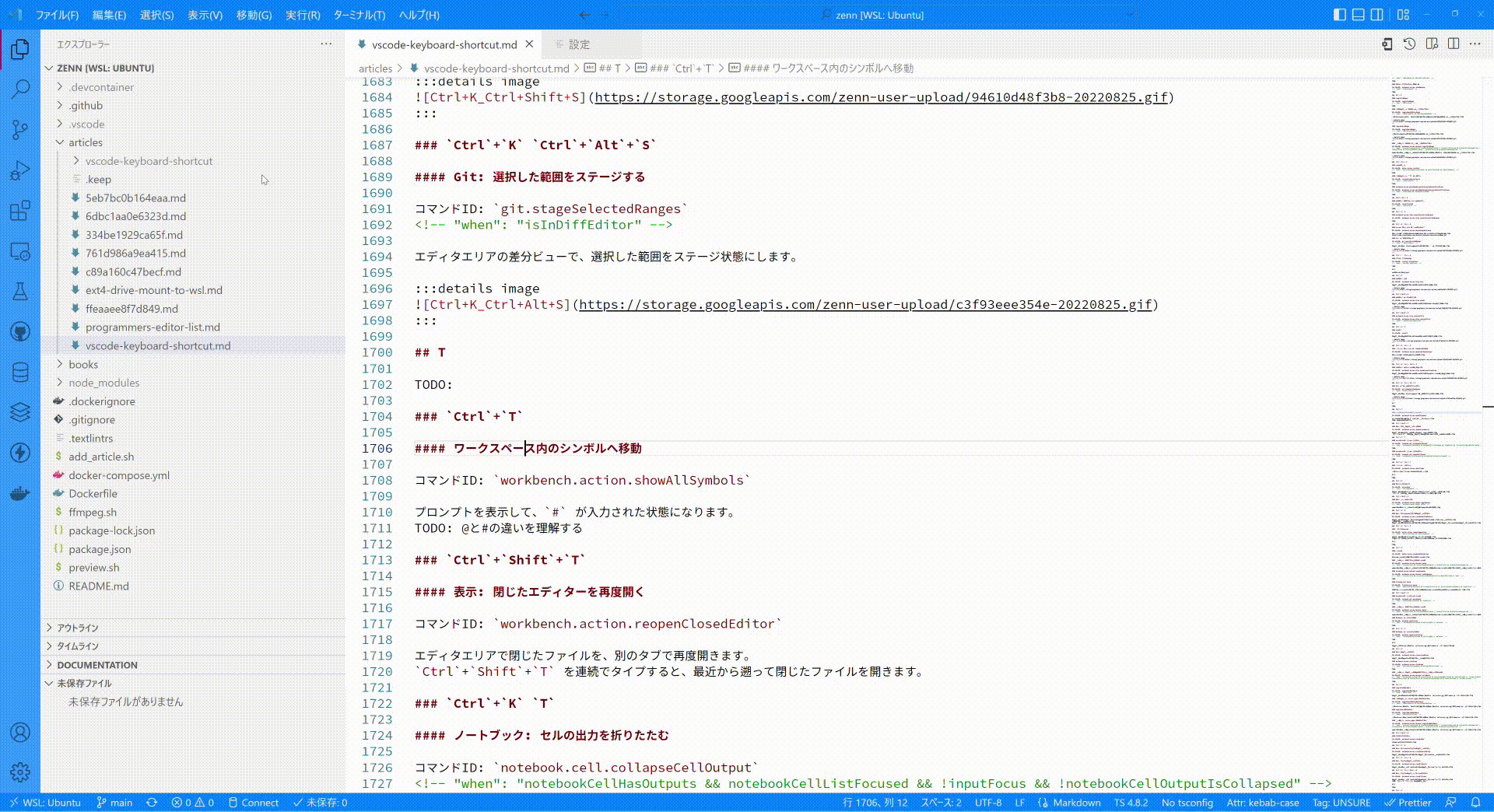Open the ターミナル(T) menu
Image resolution: width=1494 pixels, height=812 pixels.
pos(359,15)
